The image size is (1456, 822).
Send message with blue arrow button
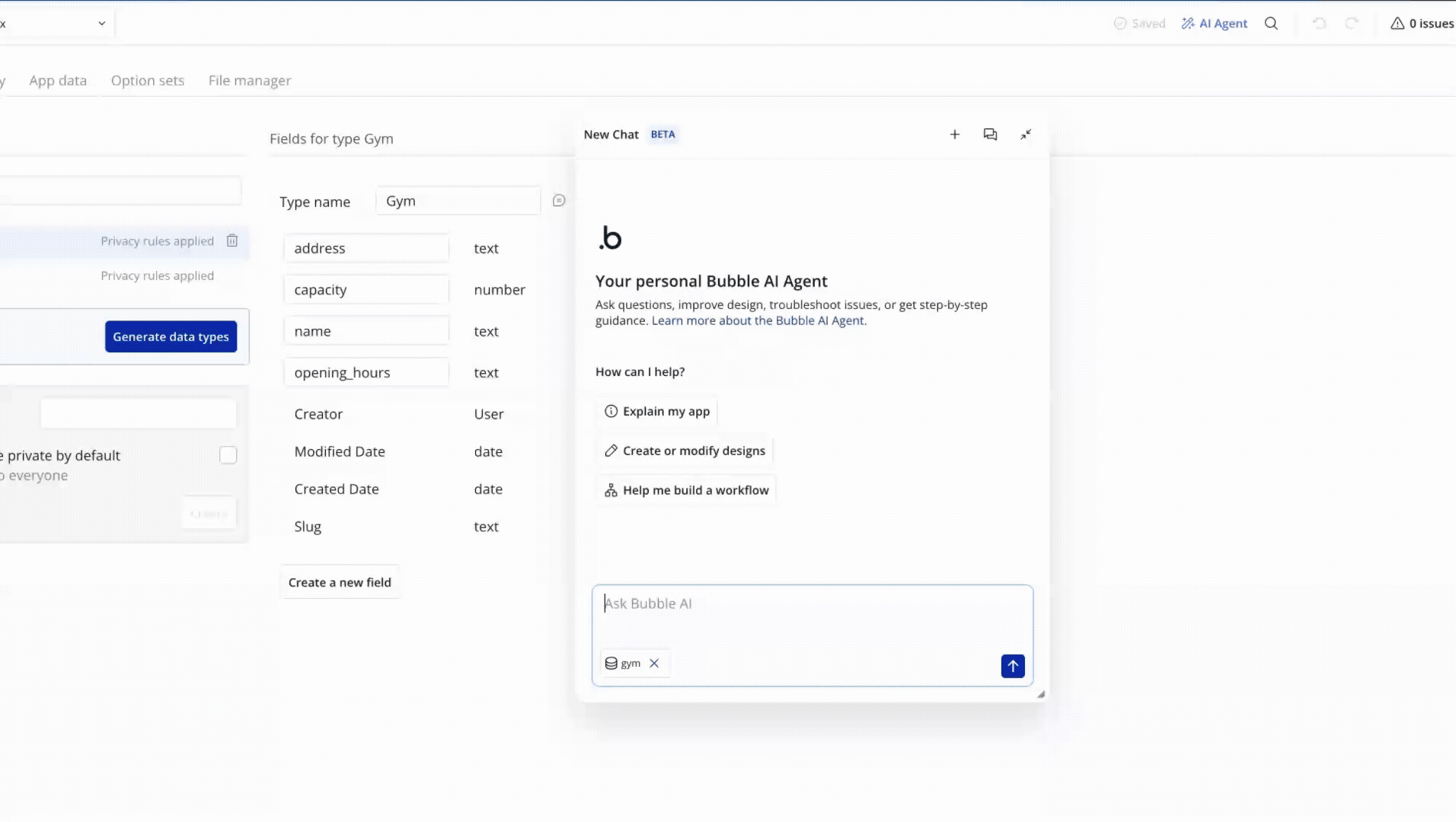(x=1012, y=666)
